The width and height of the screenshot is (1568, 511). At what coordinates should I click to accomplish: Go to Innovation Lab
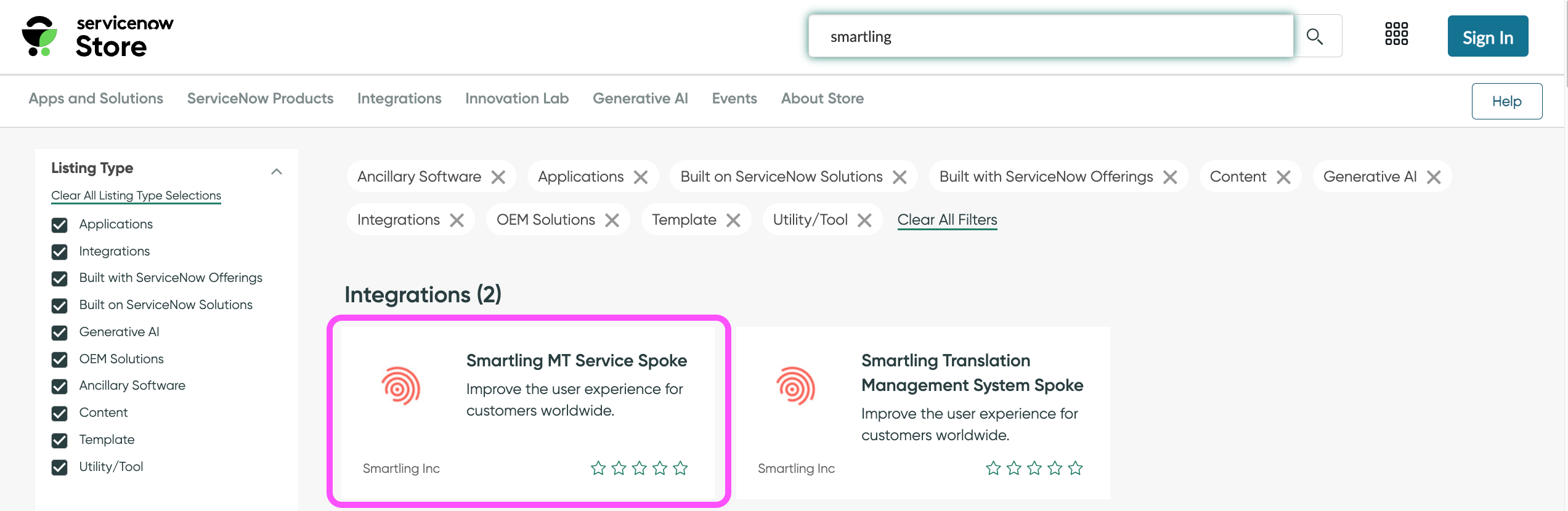[517, 99]
